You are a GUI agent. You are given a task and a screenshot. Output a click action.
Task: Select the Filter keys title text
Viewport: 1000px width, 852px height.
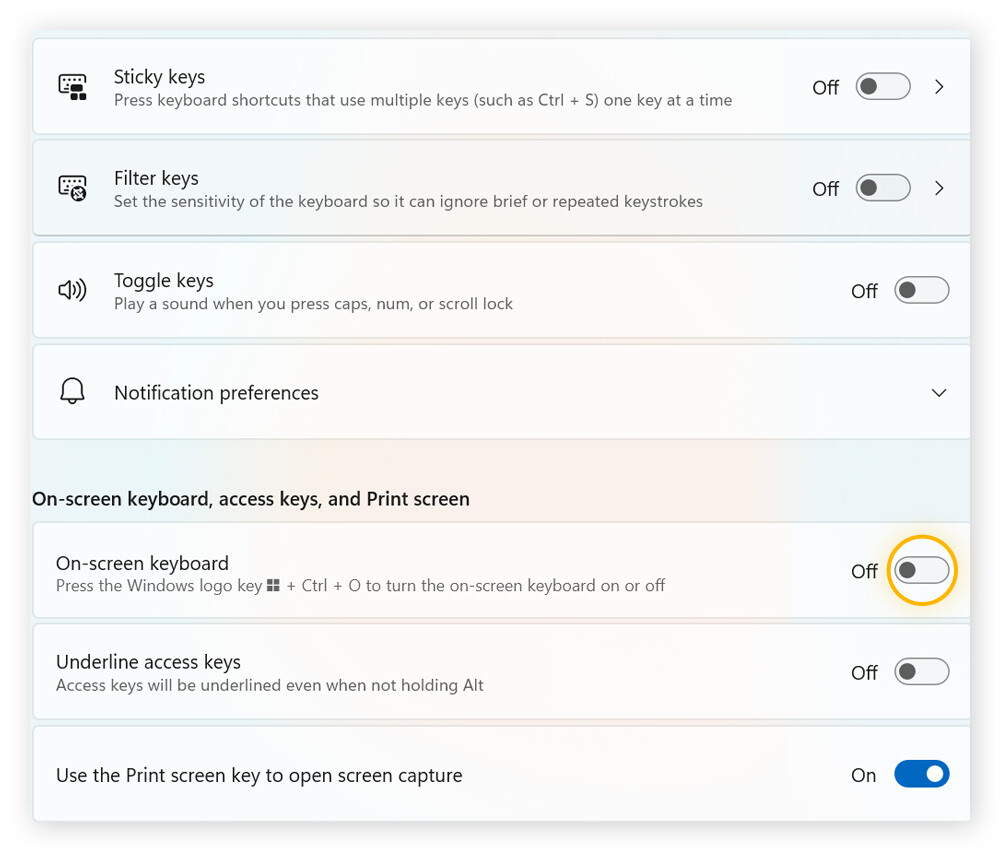click(x=156, y=178)
